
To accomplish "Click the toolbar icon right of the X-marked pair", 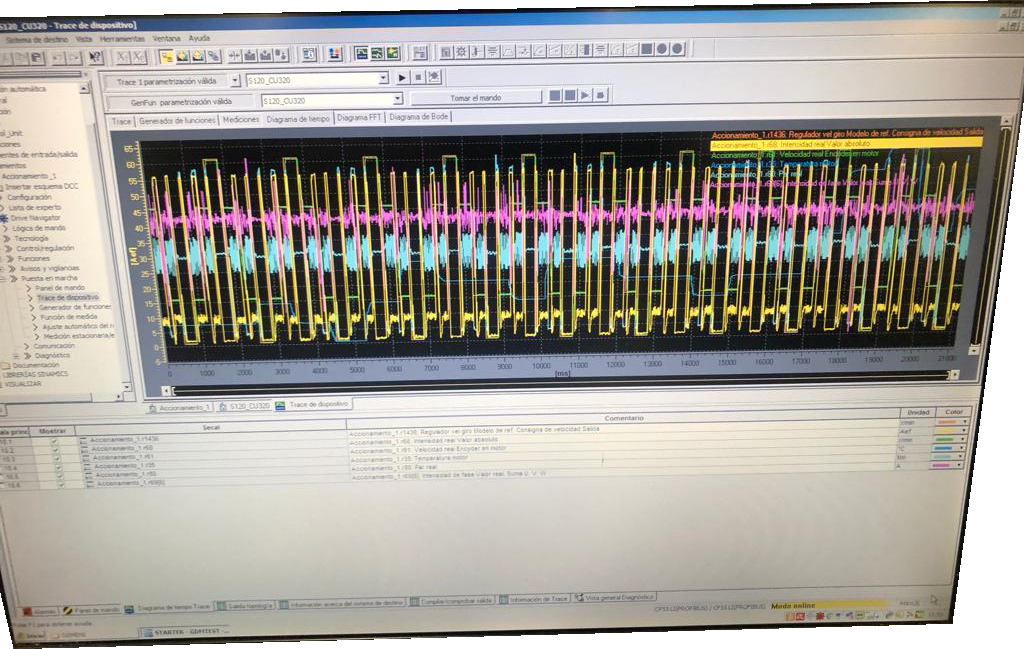I will pyautogui.click(x=167, y=56).
